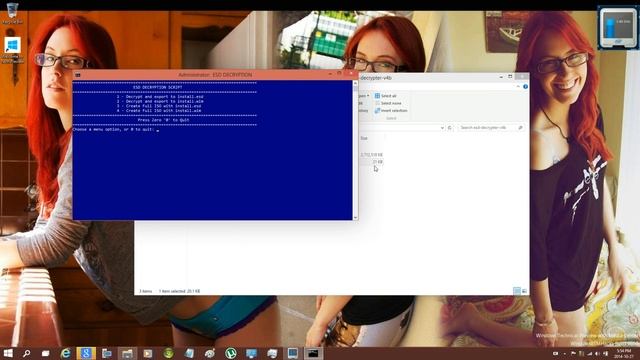The width and height of the screenshot is (640, 360).
Task: Click the decrypter-v4b Explorer title text
Action: coord(376,78)
